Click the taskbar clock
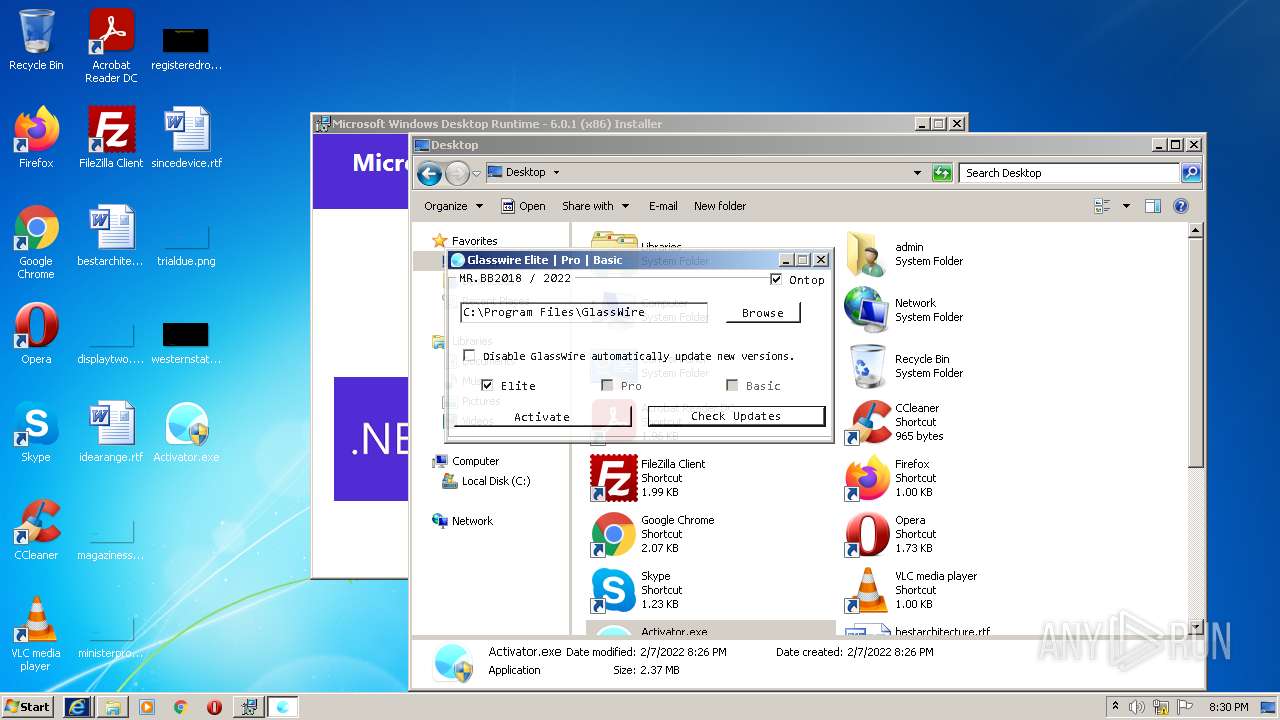1280x720 pixels. click(1228, 707)
